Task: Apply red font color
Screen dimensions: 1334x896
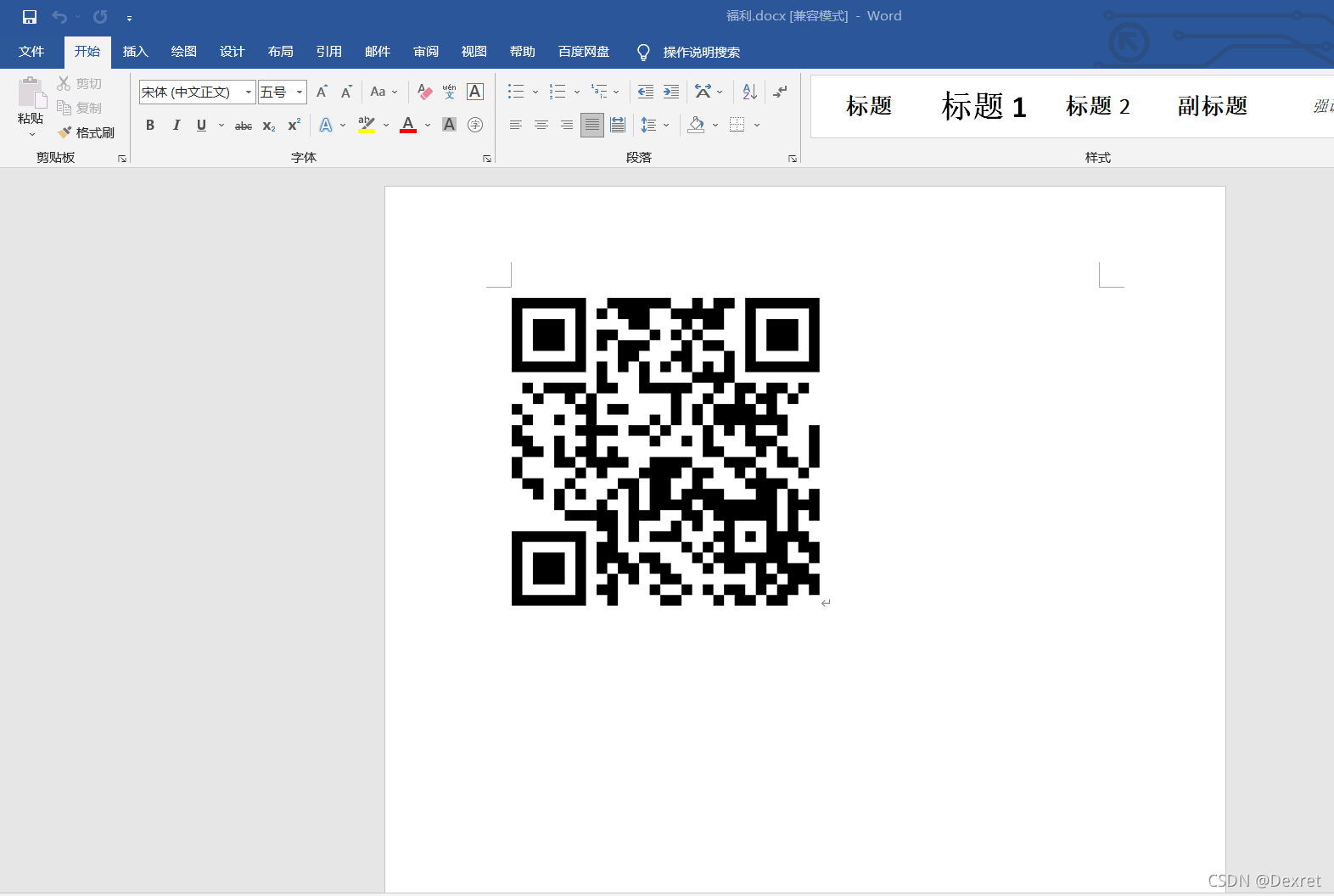Action: (408, 125)
